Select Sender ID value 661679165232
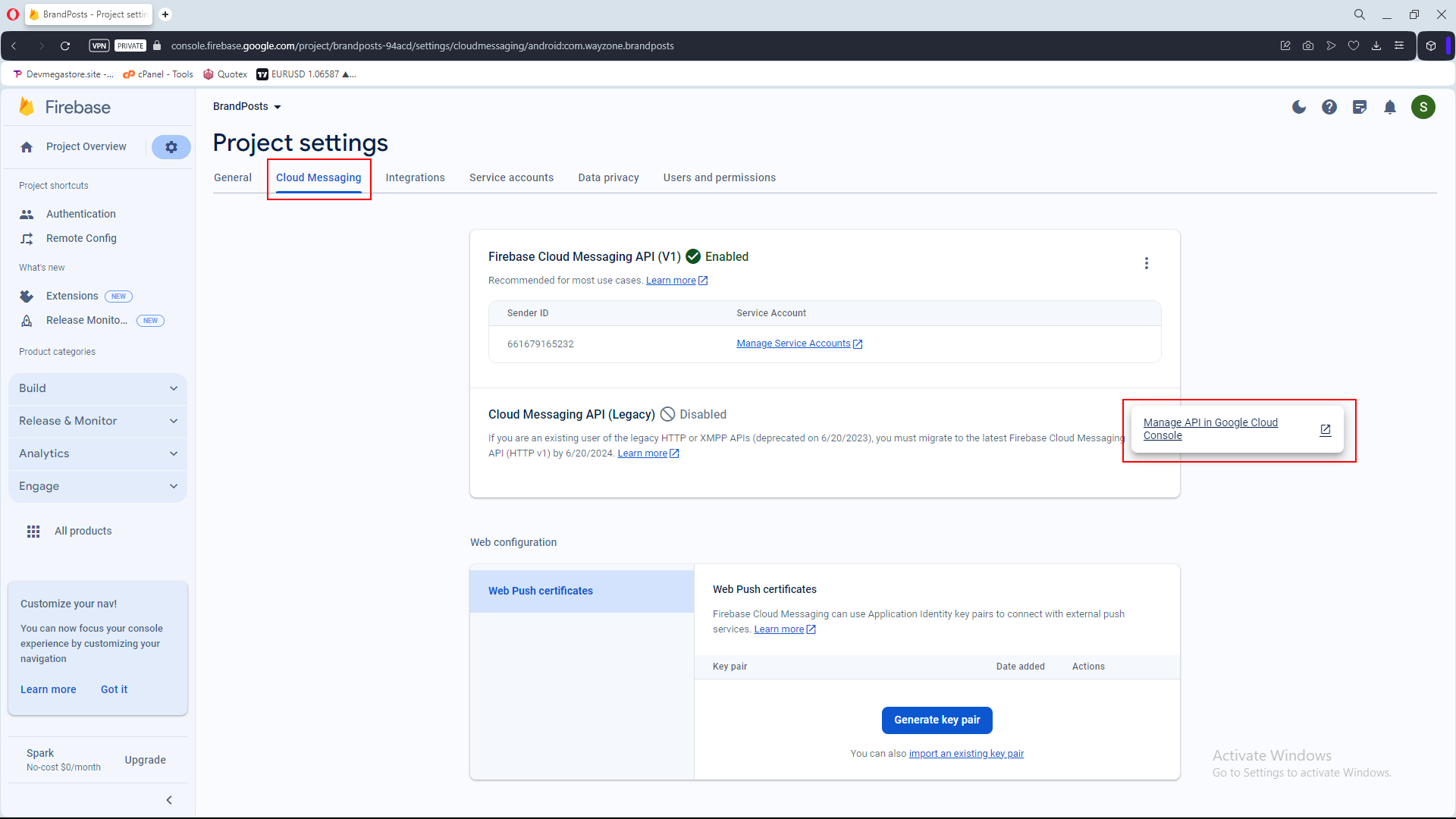1456x819 pixels. [x=540, y=344]
